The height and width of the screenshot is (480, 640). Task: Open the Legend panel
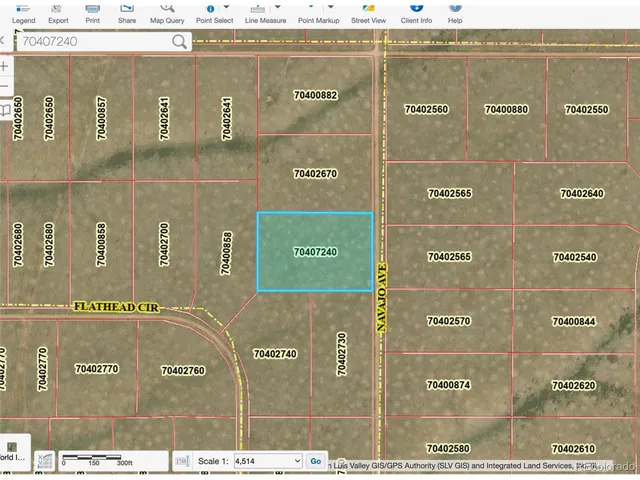(23, 15)
